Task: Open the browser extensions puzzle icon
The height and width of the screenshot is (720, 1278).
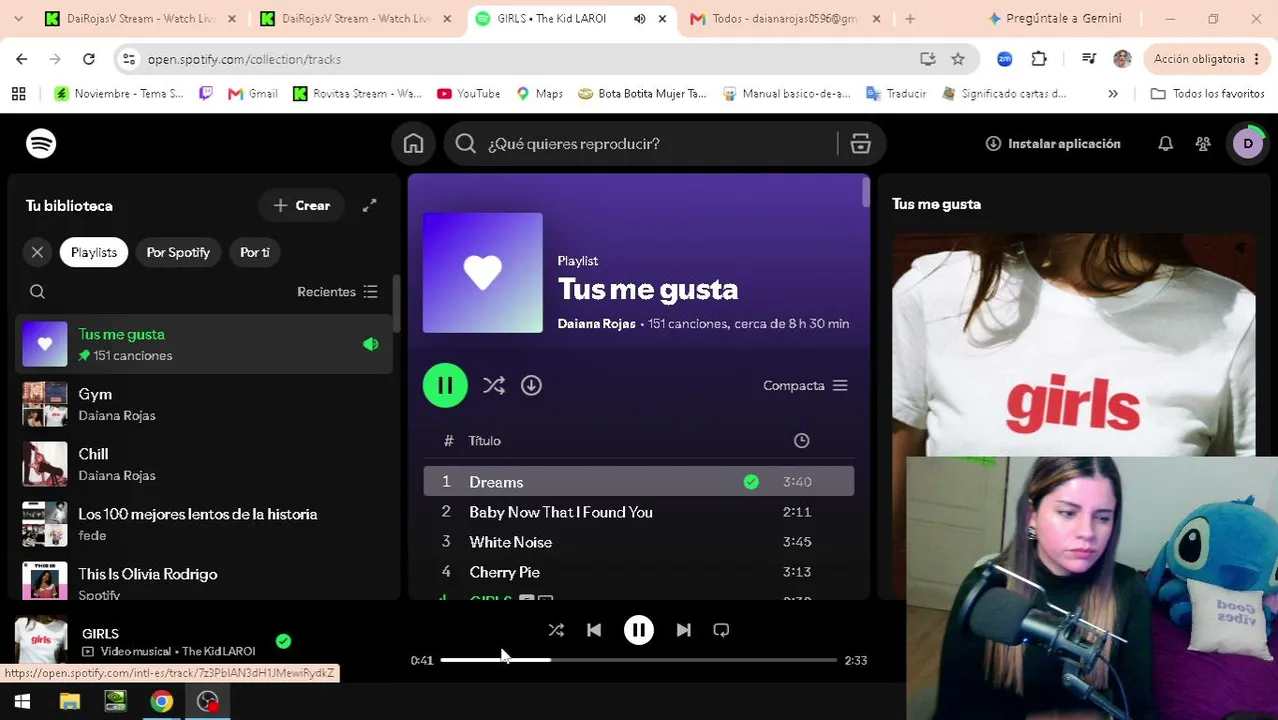Action: (x=1039, y=59)
